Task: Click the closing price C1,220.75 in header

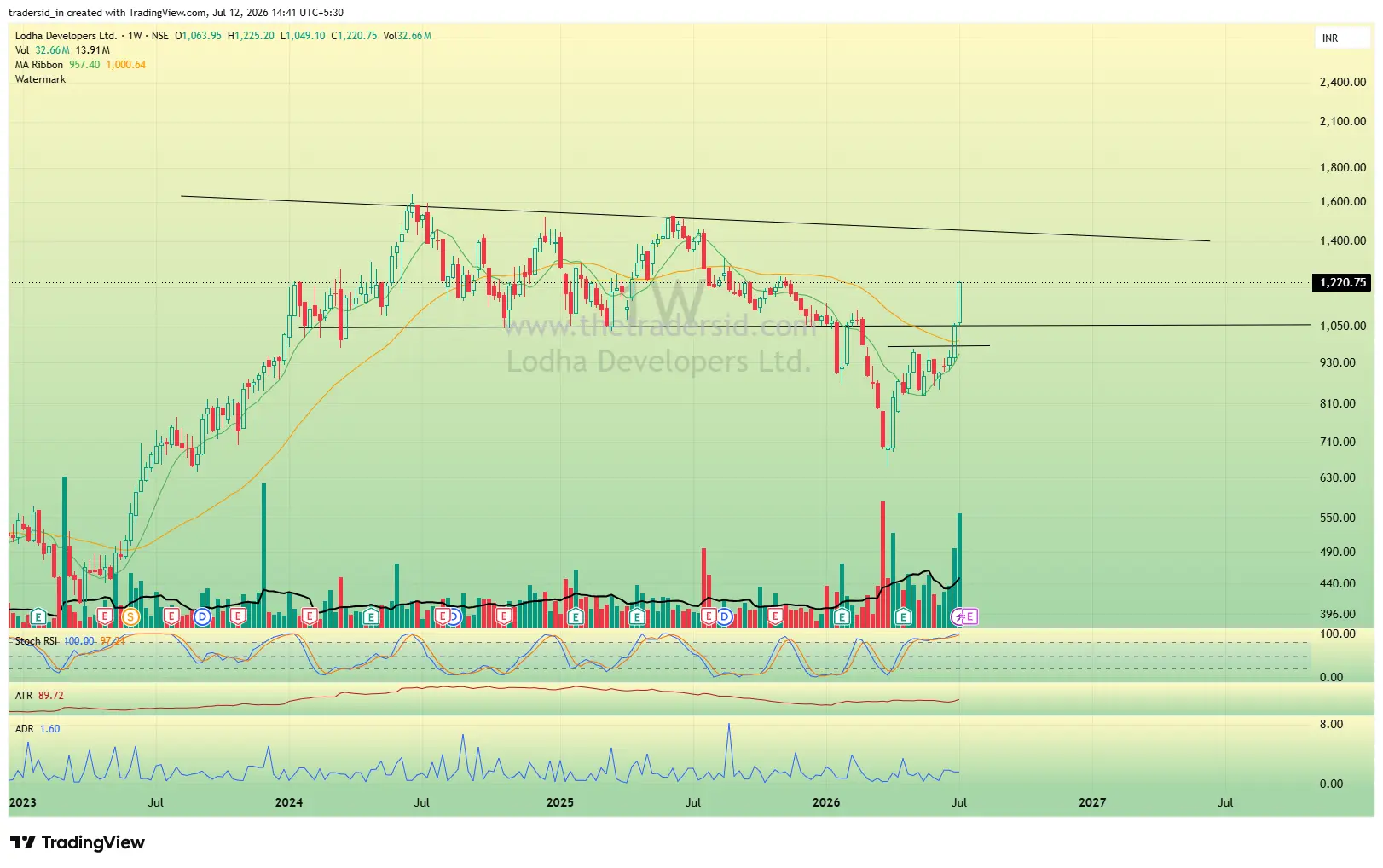Action: [354, 36]
